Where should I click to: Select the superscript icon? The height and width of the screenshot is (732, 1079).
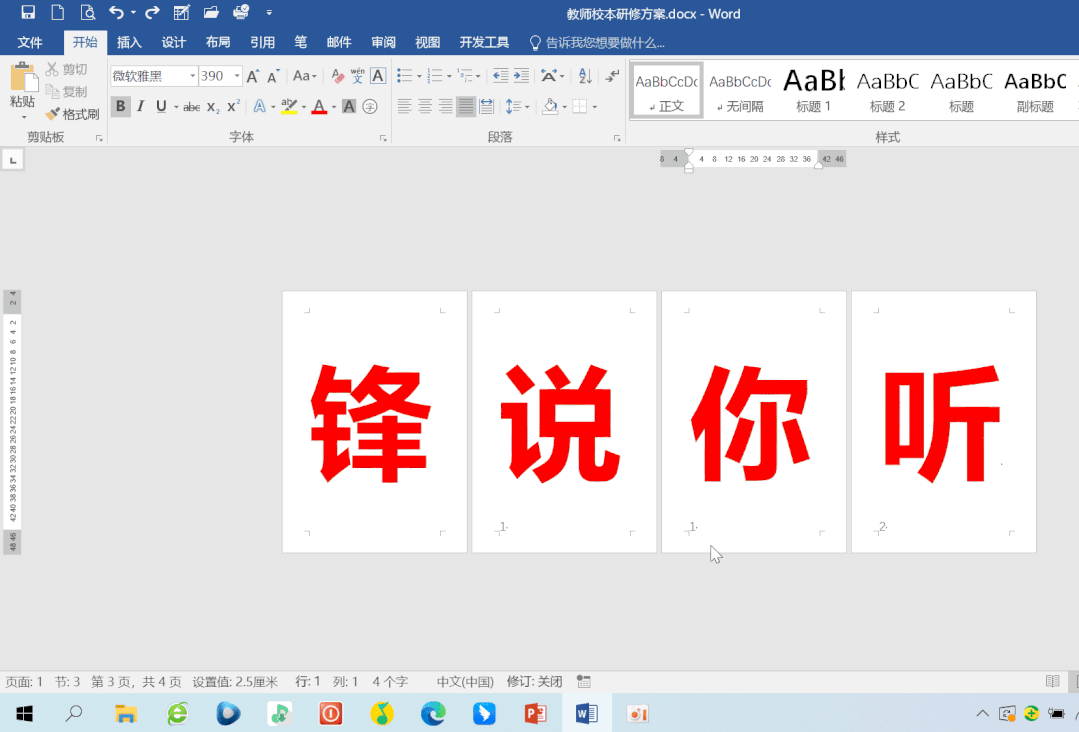(x=232, y=106)
